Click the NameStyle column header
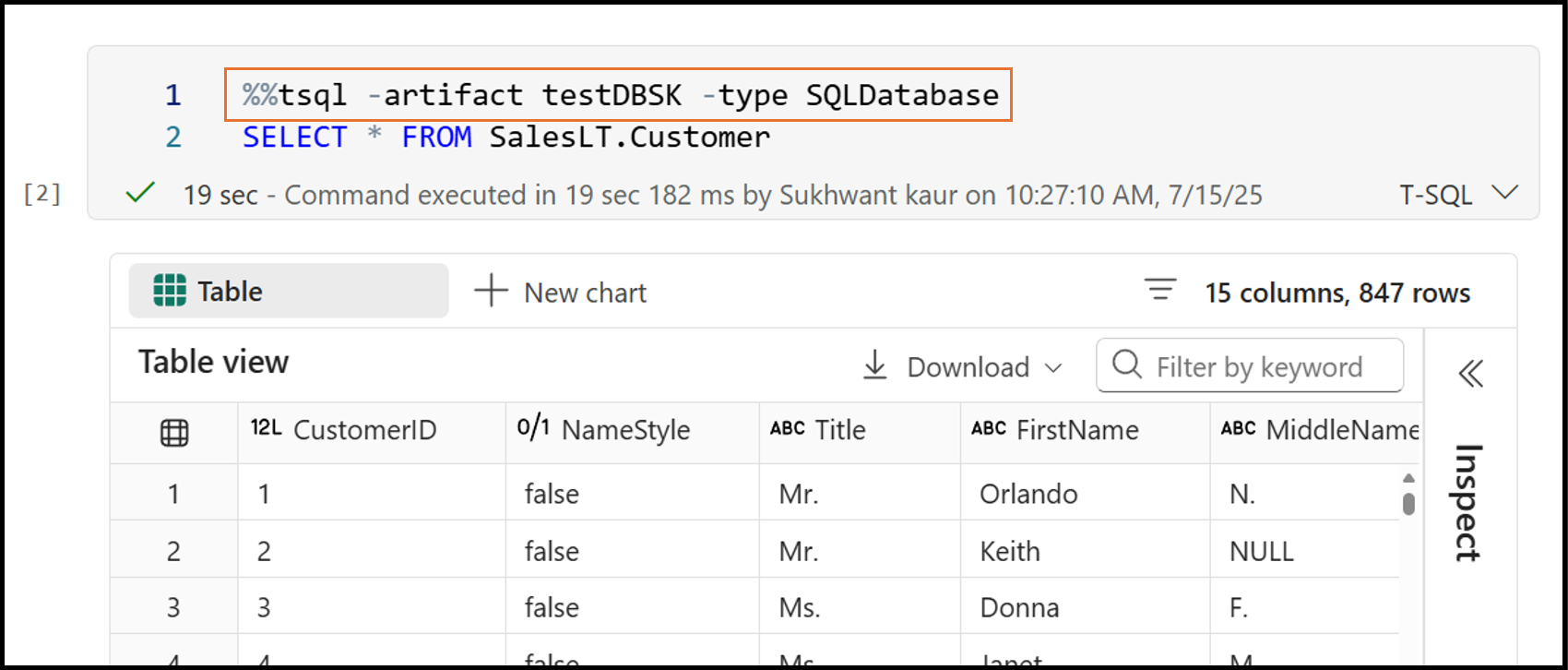The height and width of the screenshot is (670, 1568). point(624,430)
